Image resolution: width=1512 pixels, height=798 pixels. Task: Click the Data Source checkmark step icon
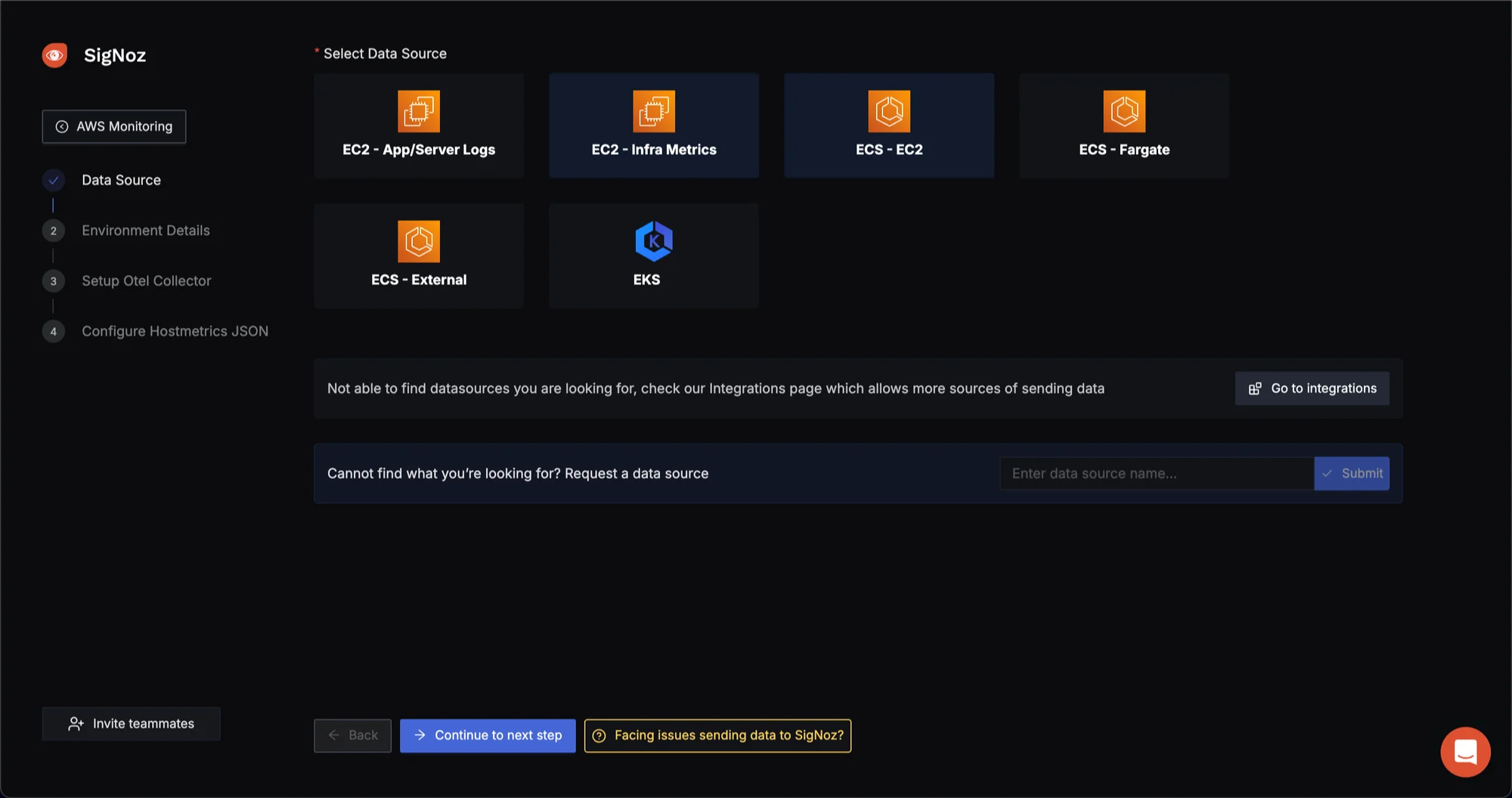pos(53,181)
